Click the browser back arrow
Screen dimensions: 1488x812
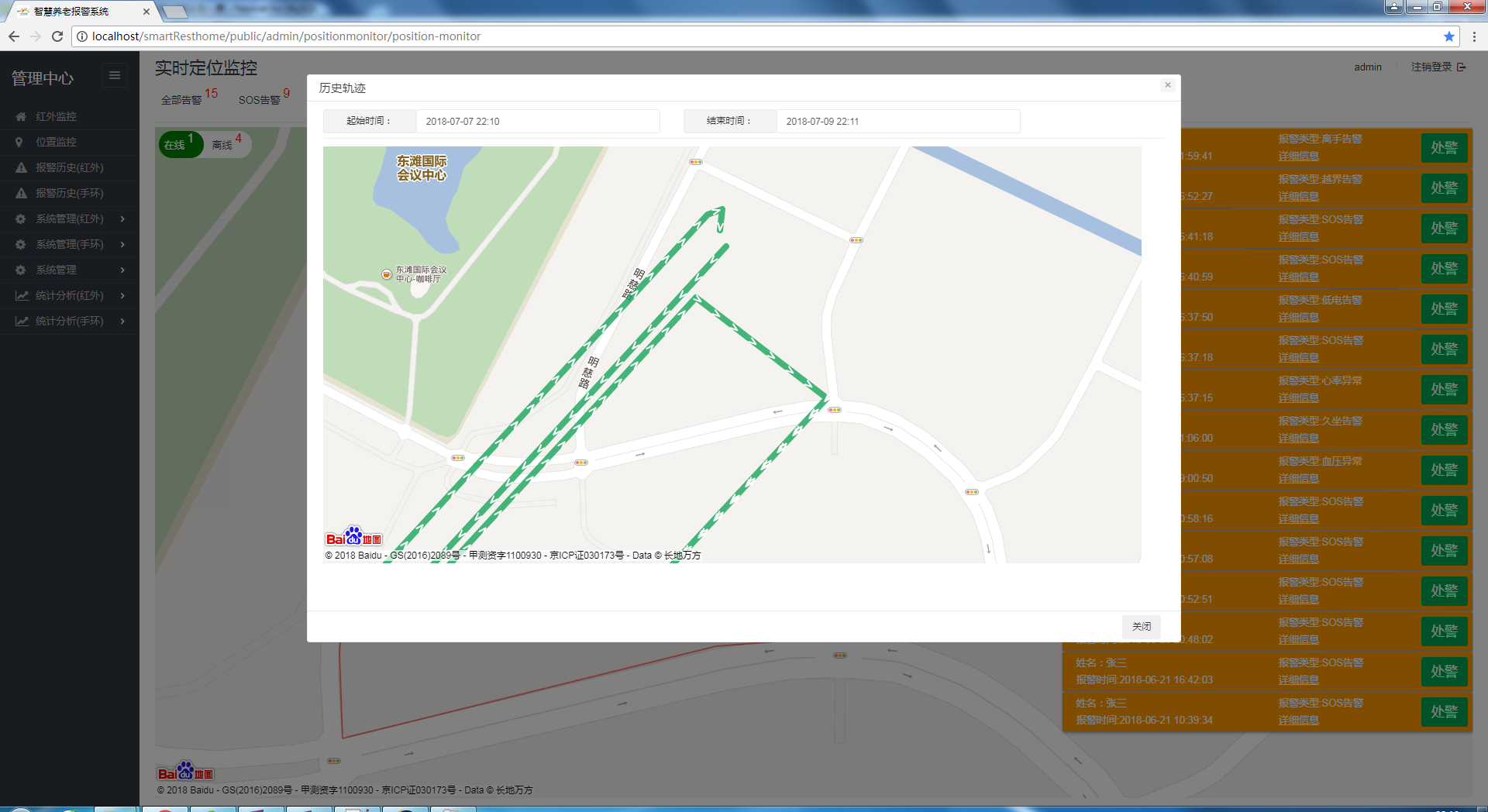14,36
